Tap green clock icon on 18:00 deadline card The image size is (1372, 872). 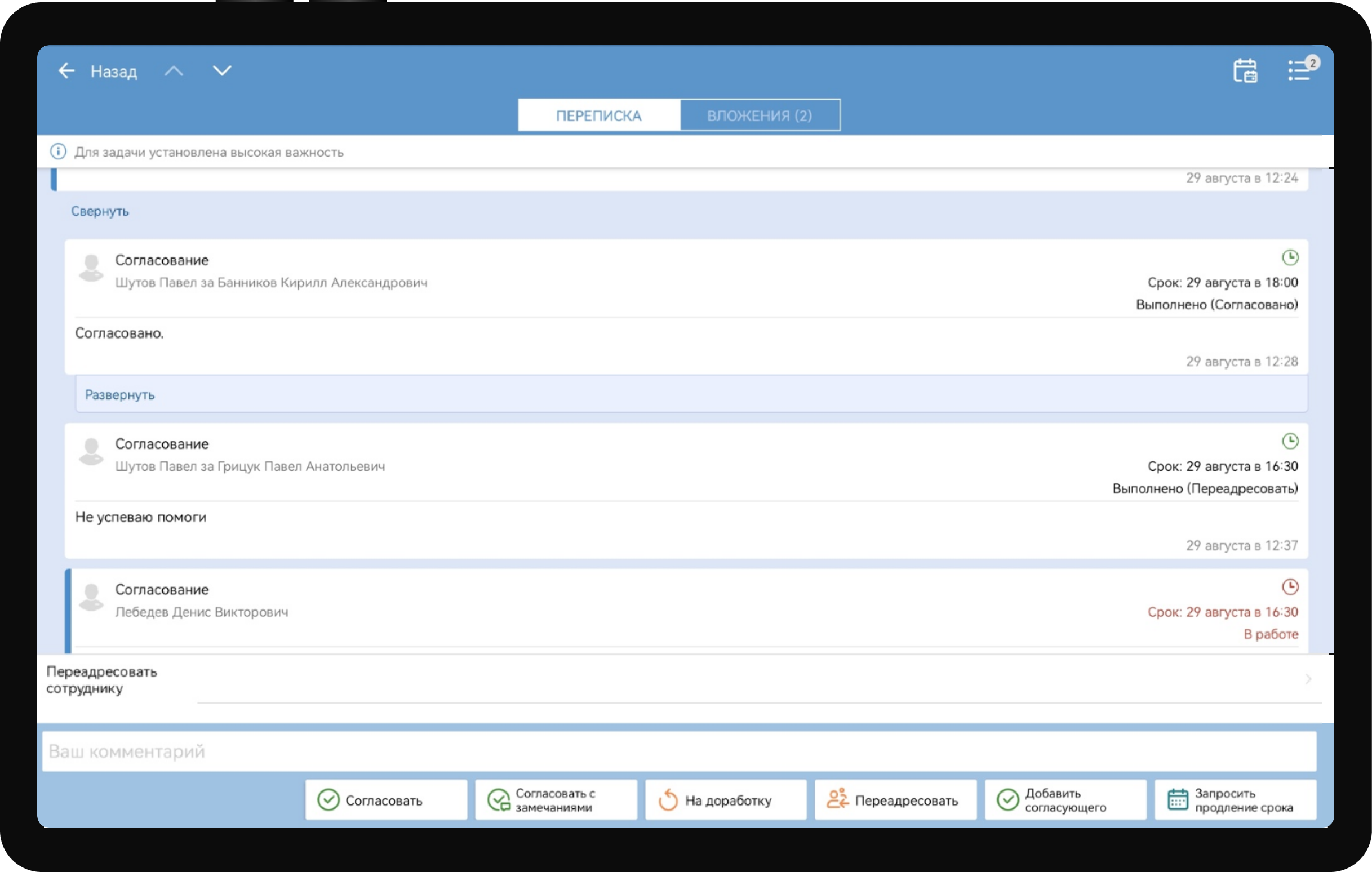tap(1290, 257)
